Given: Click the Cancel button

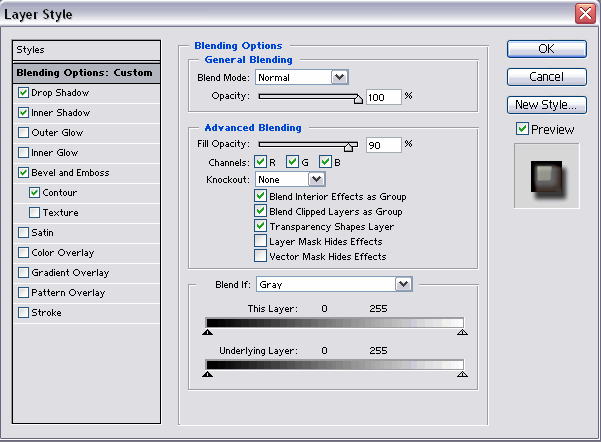Looking at the screenshot, I should click(x=547, y=77).
